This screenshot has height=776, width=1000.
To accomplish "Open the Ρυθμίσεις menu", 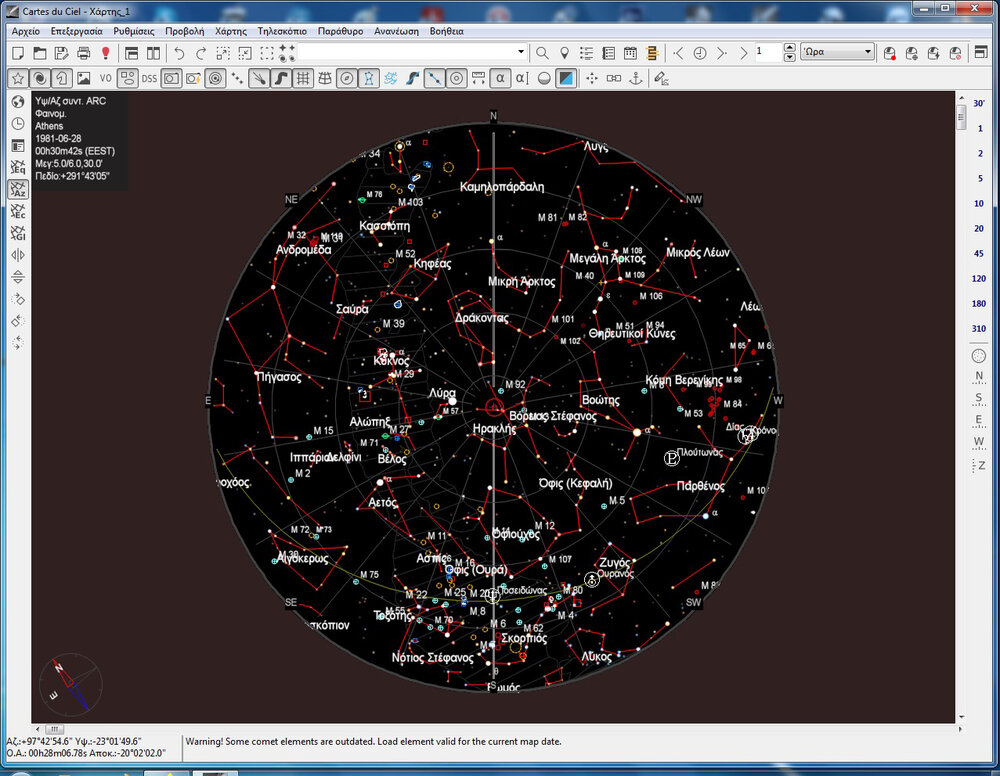I will coord(133,31).
